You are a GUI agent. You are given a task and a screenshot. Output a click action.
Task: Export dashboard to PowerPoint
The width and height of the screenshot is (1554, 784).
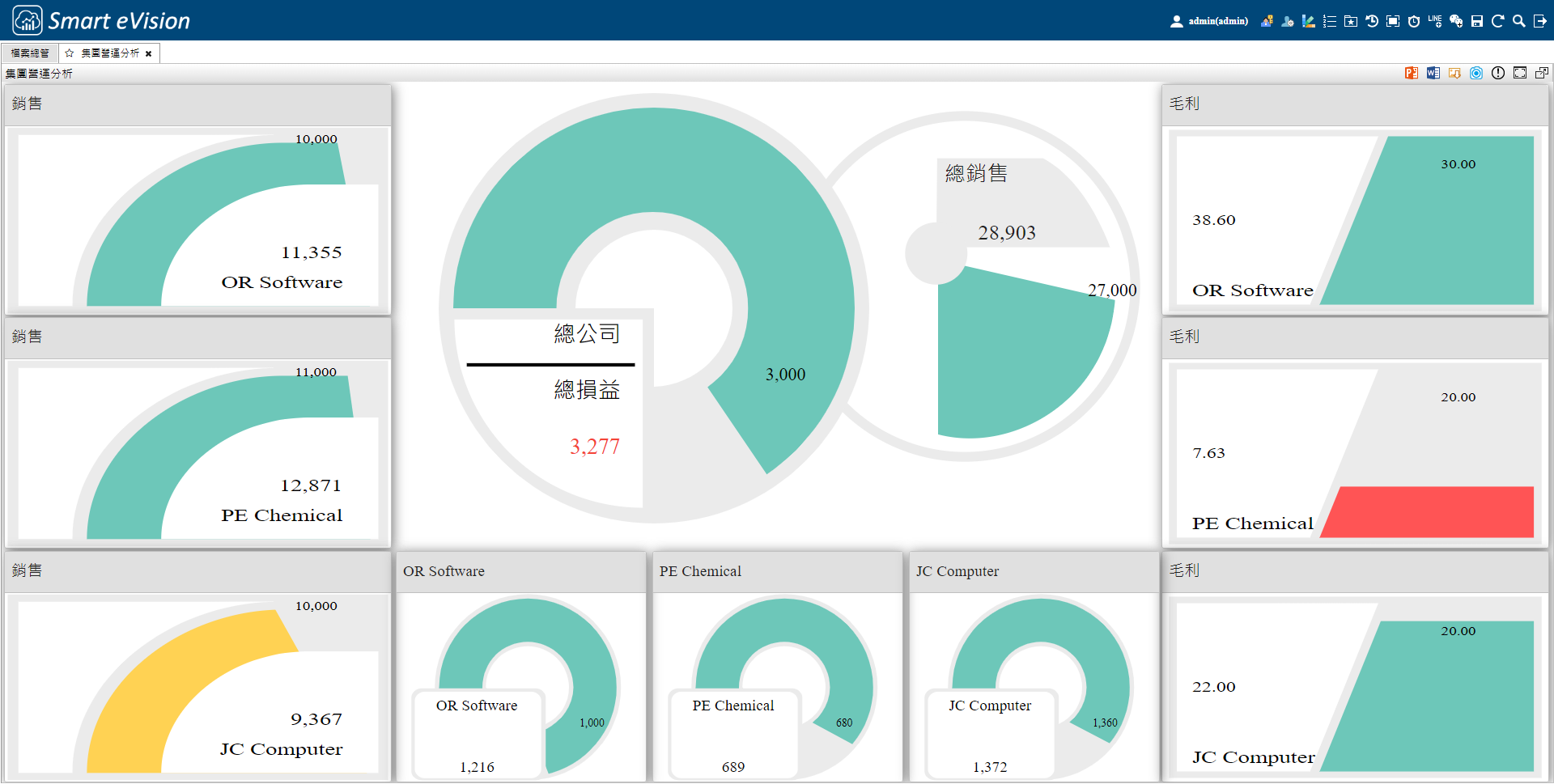(x=1412, y=73)
